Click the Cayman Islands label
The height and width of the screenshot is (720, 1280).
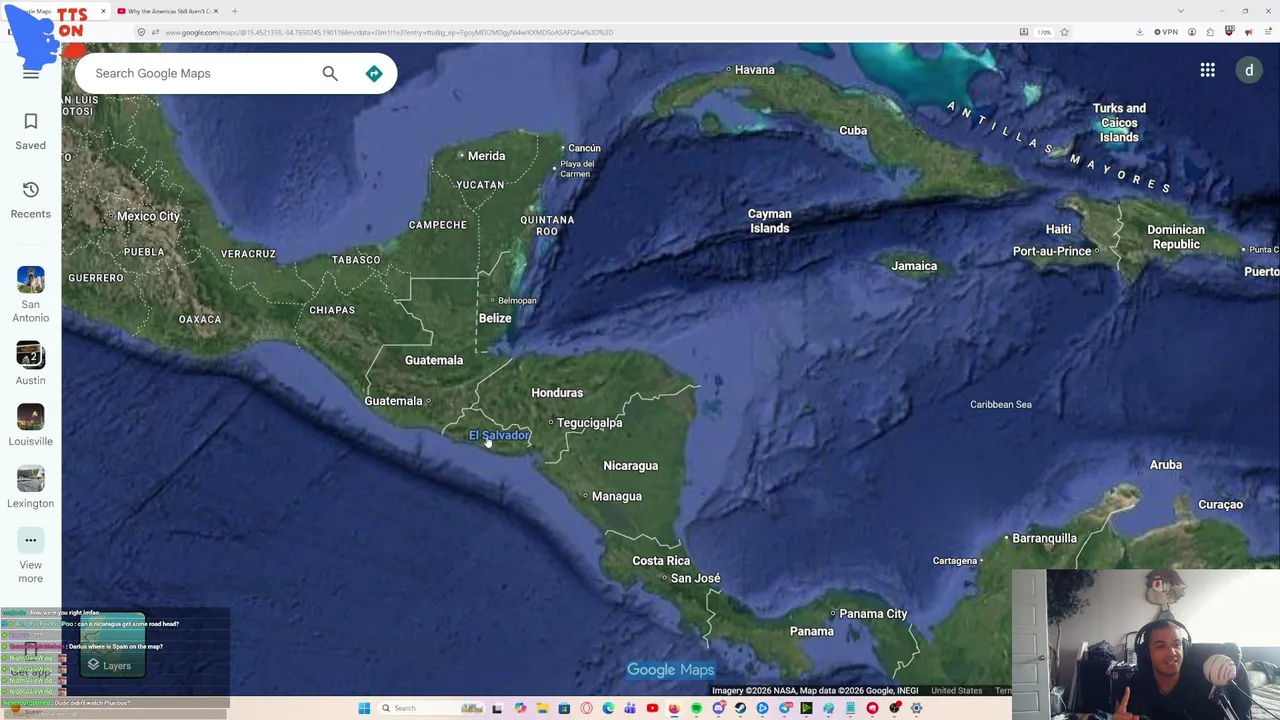(x=770, y=221)
